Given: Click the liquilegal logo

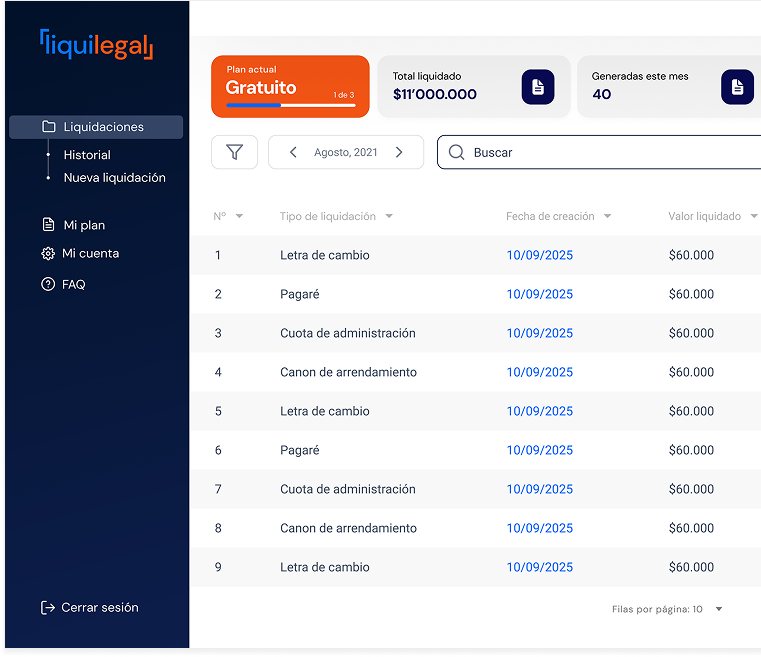Looking at the screenshot, I should pos(96,45).
